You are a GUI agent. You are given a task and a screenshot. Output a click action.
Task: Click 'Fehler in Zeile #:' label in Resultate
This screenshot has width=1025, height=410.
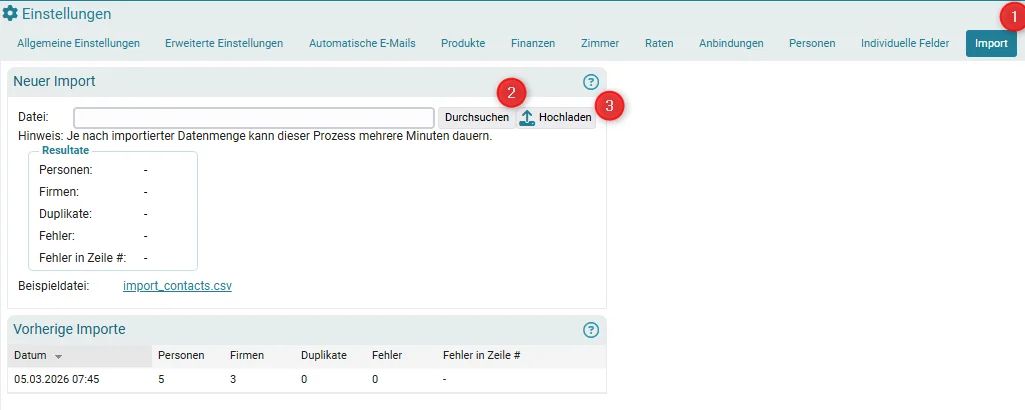tap(82, 258)
